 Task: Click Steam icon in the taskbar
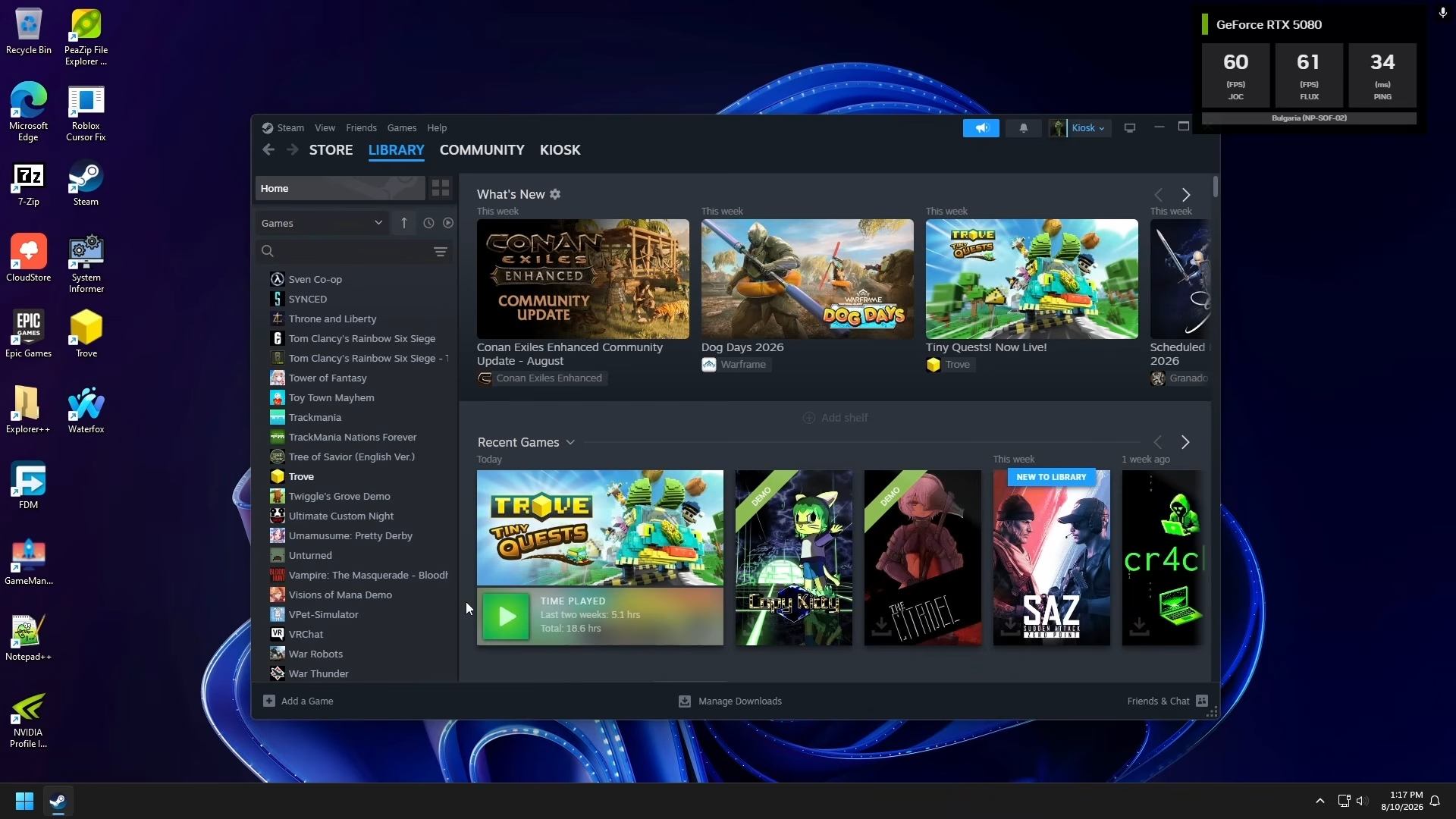click(x=58, y=801)
